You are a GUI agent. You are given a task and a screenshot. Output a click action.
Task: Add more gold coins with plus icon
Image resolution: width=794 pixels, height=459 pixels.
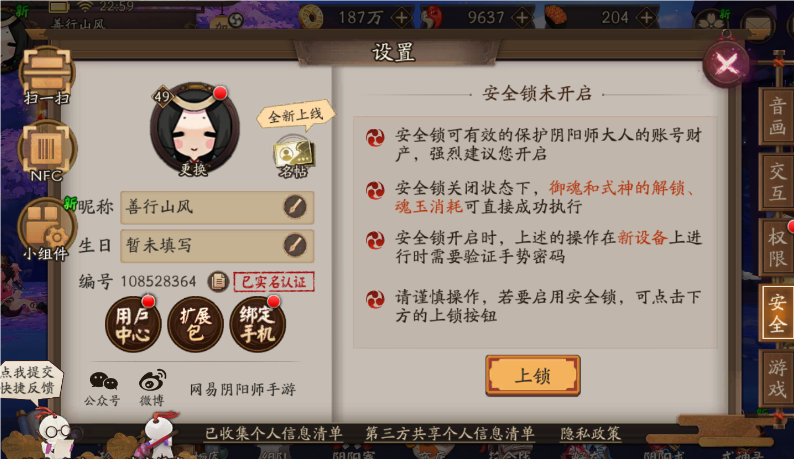click(402, 18)
